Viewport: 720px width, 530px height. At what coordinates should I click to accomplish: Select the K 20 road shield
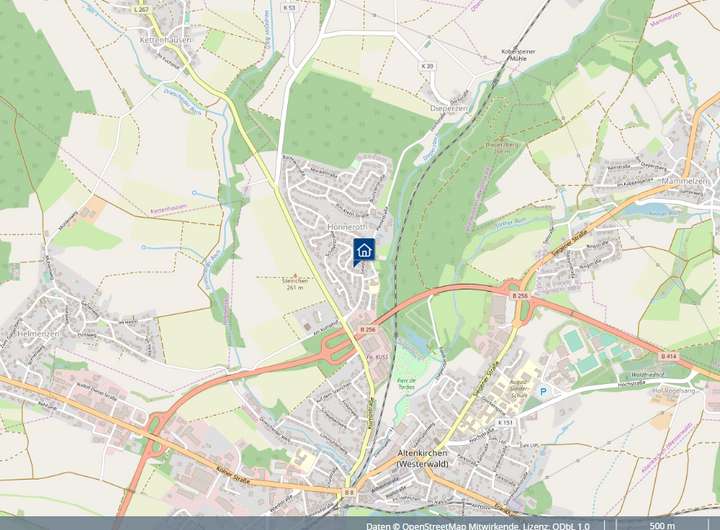point(427,66)
